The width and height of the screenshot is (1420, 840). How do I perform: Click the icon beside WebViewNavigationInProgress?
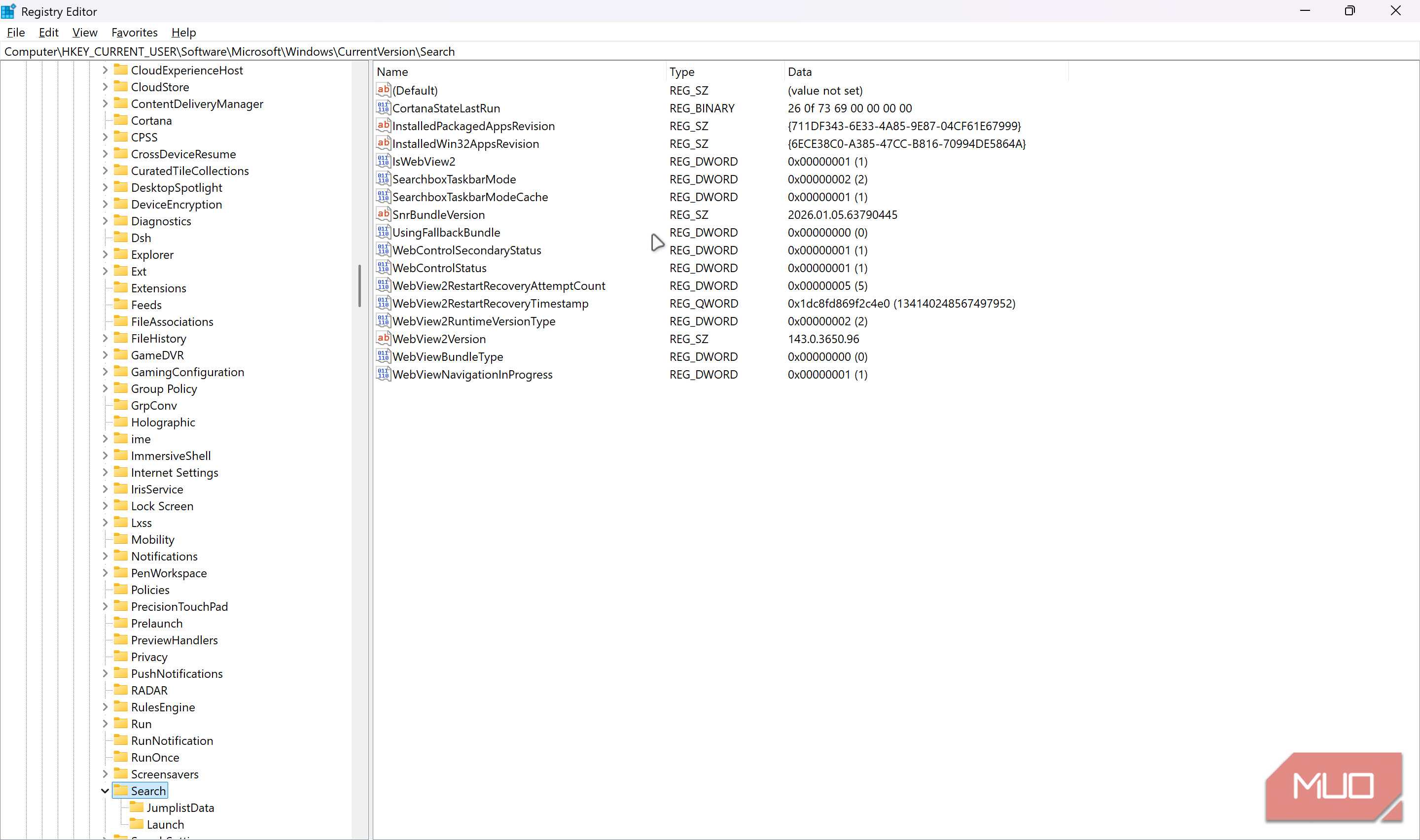pyautogui.click(x=383, y=374)
